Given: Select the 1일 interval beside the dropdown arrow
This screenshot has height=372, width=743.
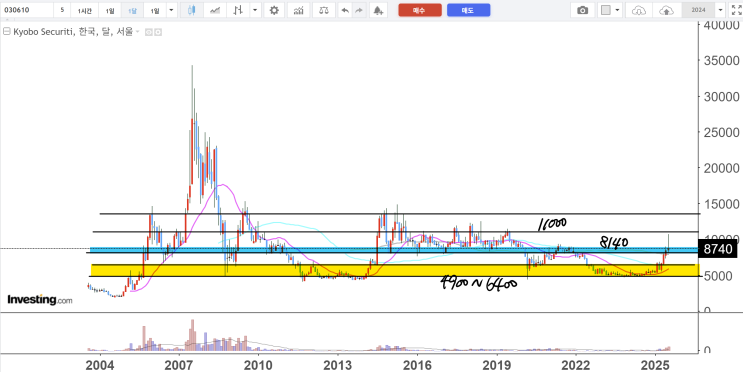Looking at the screenshot, I should click(155, 10).
